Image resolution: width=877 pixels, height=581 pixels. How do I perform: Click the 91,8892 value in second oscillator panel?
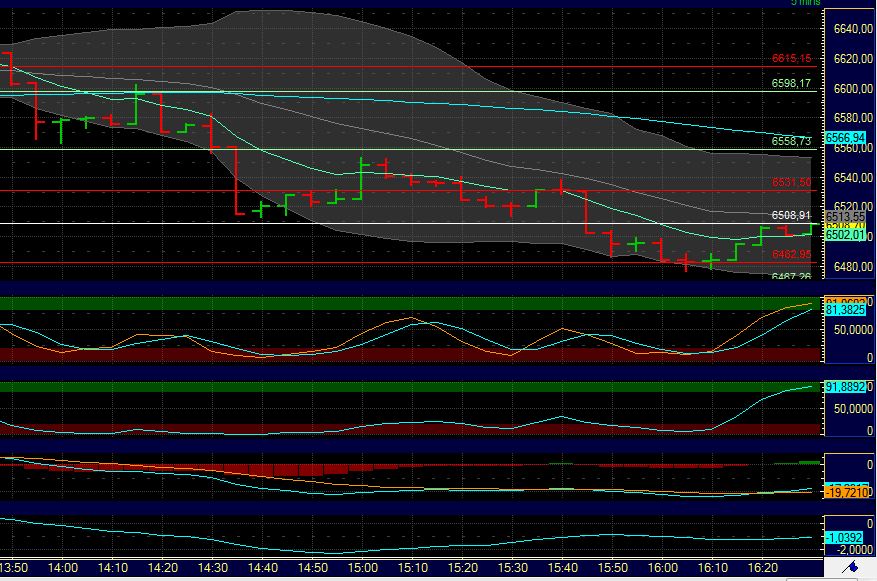pyautogui.click(x=845, y=385)
